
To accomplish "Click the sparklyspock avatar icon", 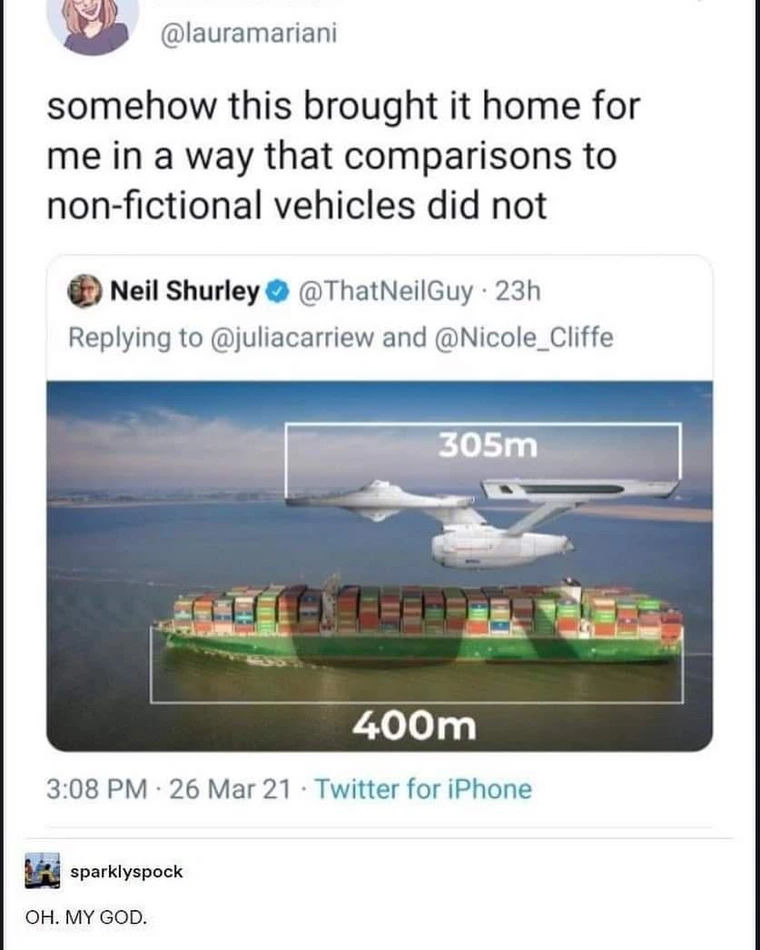I will [x=43, y=871].
